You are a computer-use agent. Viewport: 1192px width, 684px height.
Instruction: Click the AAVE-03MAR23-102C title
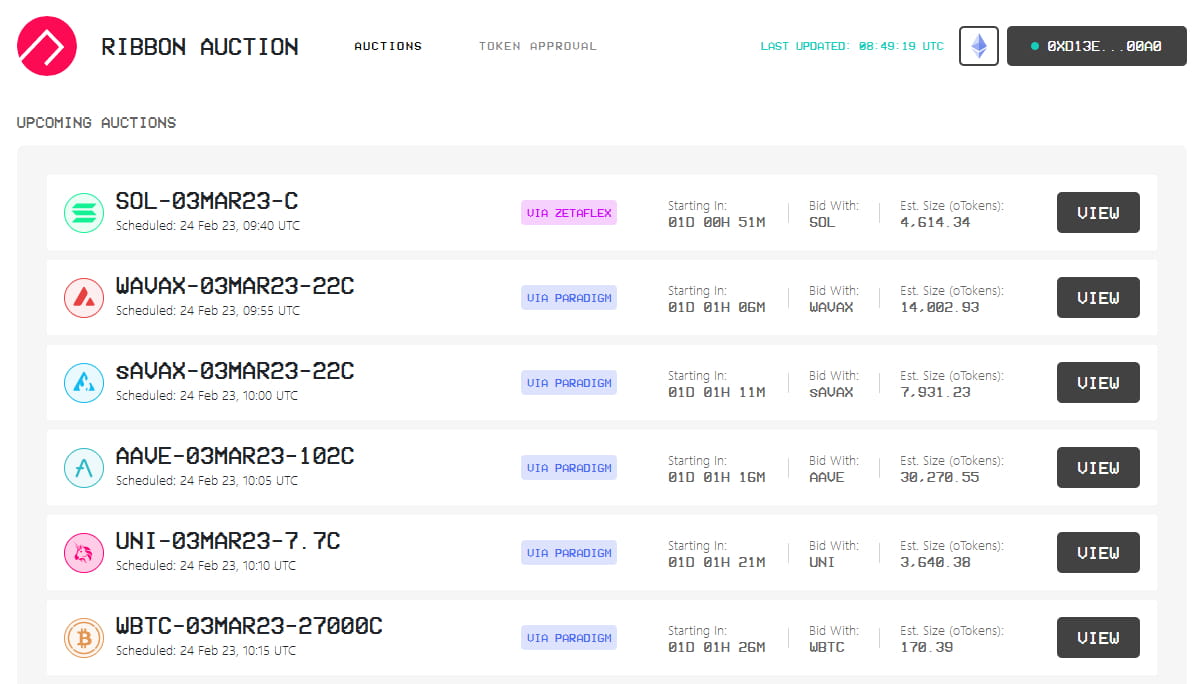pyautogui.click(x=235, y=457)
